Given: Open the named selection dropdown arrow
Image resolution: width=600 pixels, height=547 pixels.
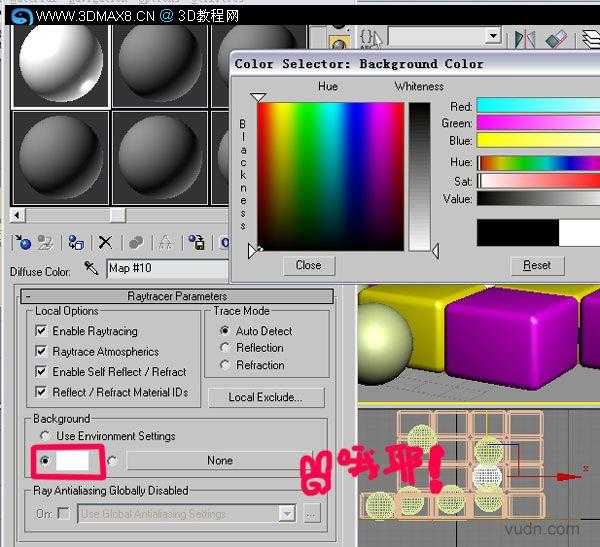Looking at the screenshot, I should [x=493, y=36].
